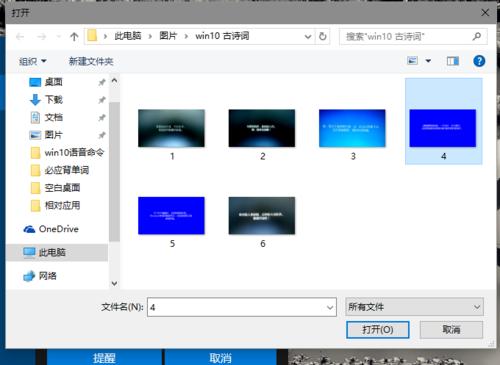
Task: Open the 组织 menu
Action: point(33,61)
